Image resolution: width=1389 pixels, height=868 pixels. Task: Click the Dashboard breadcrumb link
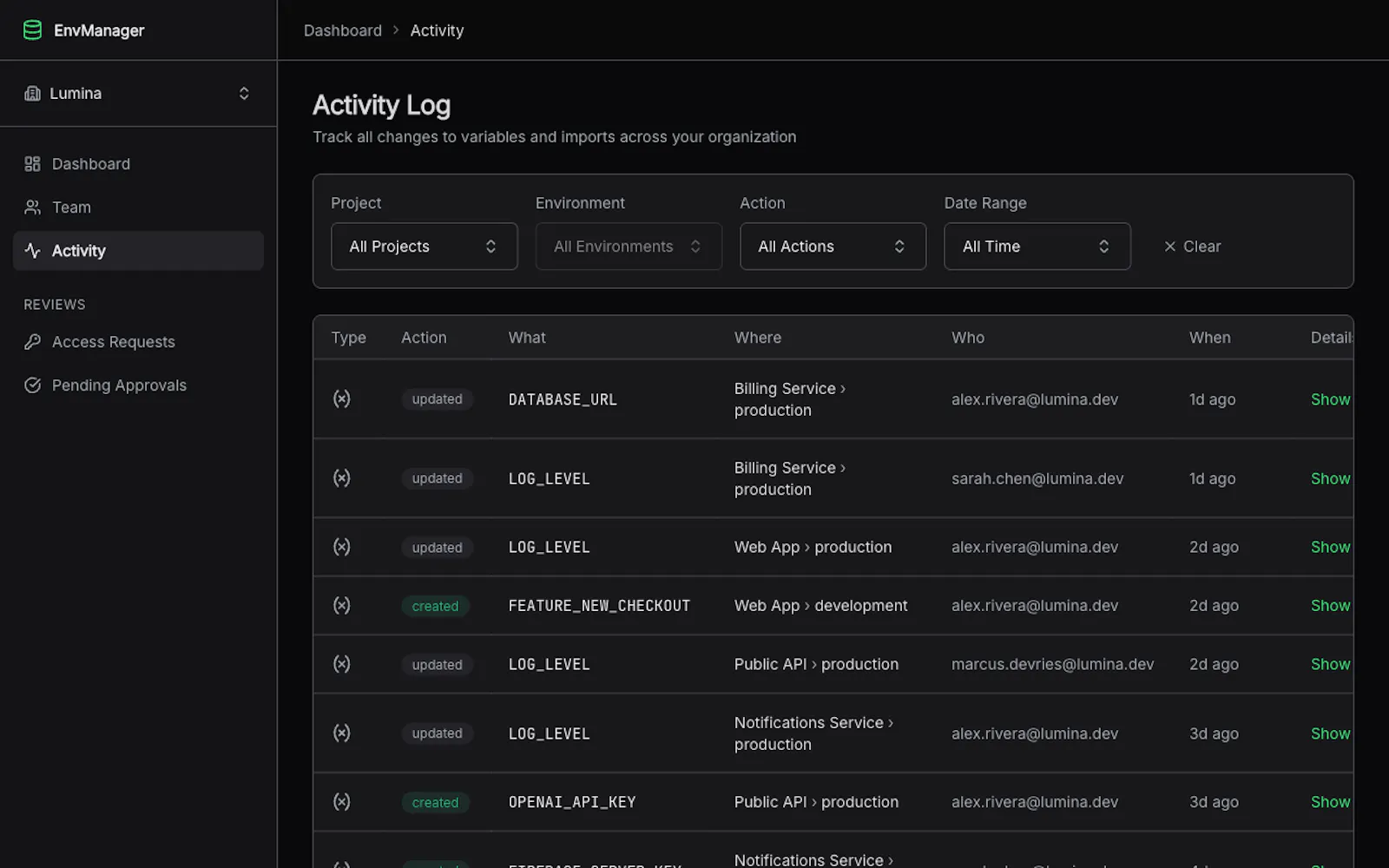click(x=343, y=30)
